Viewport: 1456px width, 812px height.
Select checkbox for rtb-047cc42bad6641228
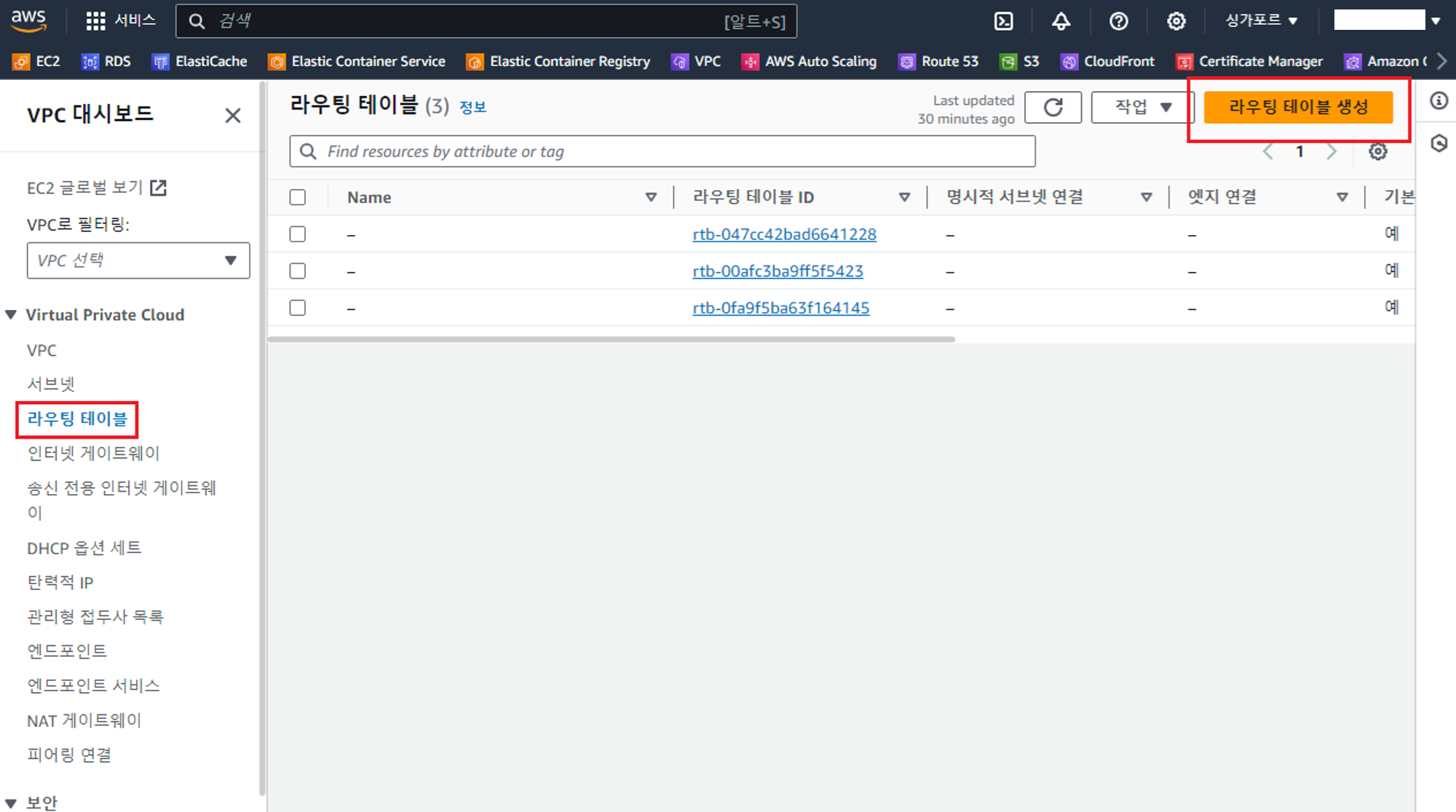coord(297,234)
